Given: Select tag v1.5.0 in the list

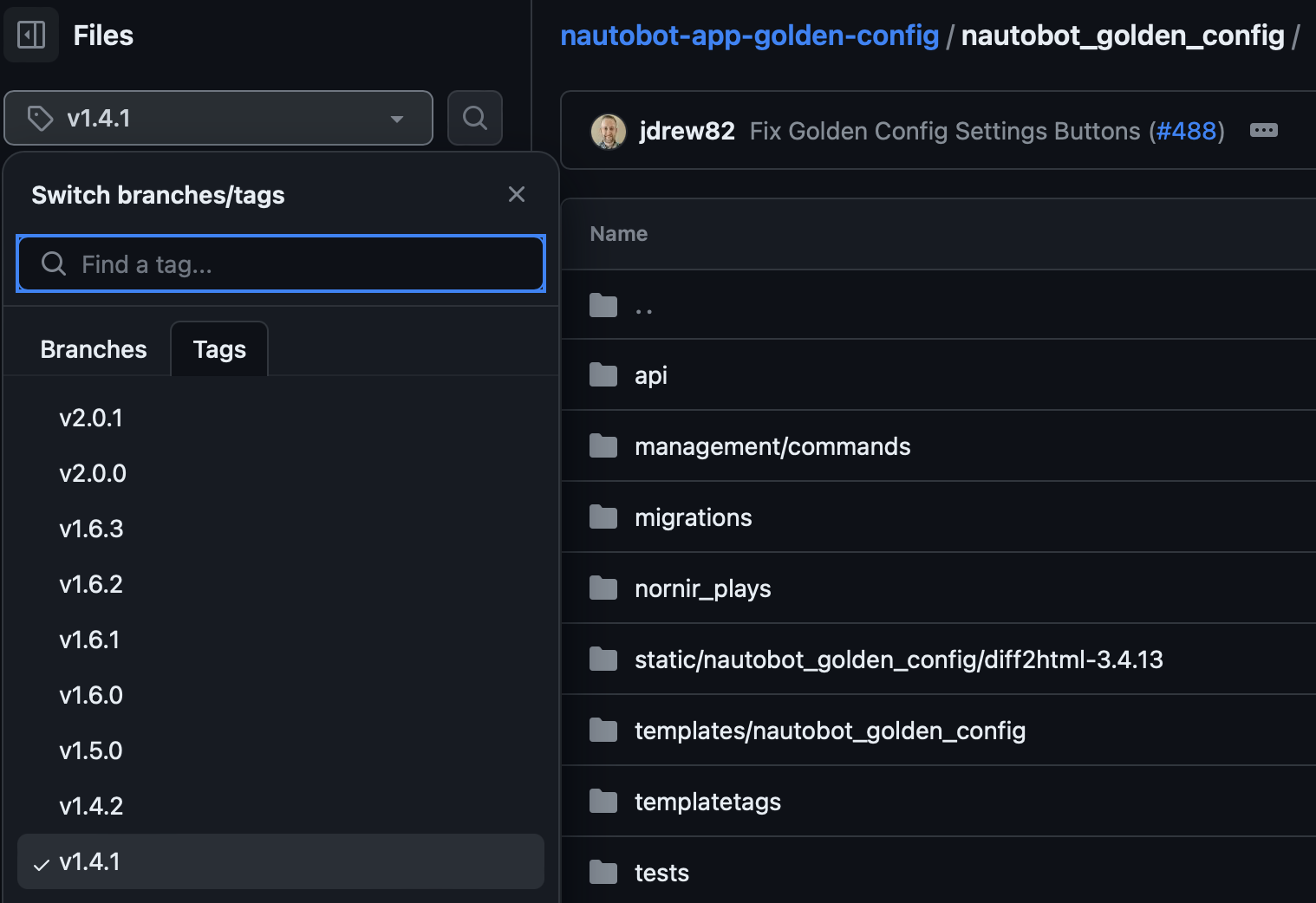Looking at the screenshot, I should [x=91, y=750].
